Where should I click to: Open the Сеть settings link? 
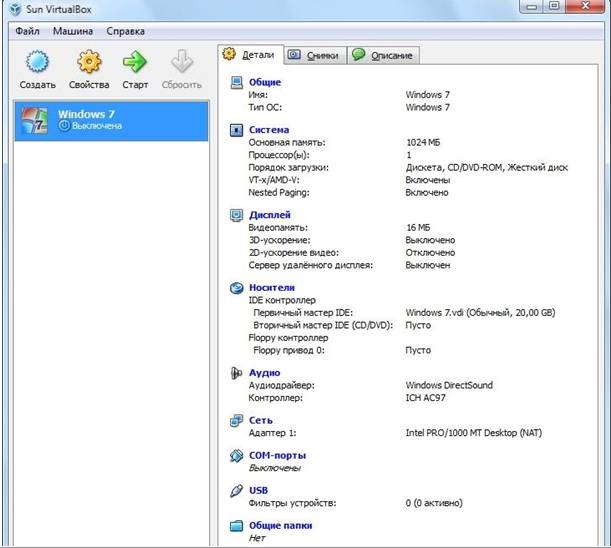(261, 421)
